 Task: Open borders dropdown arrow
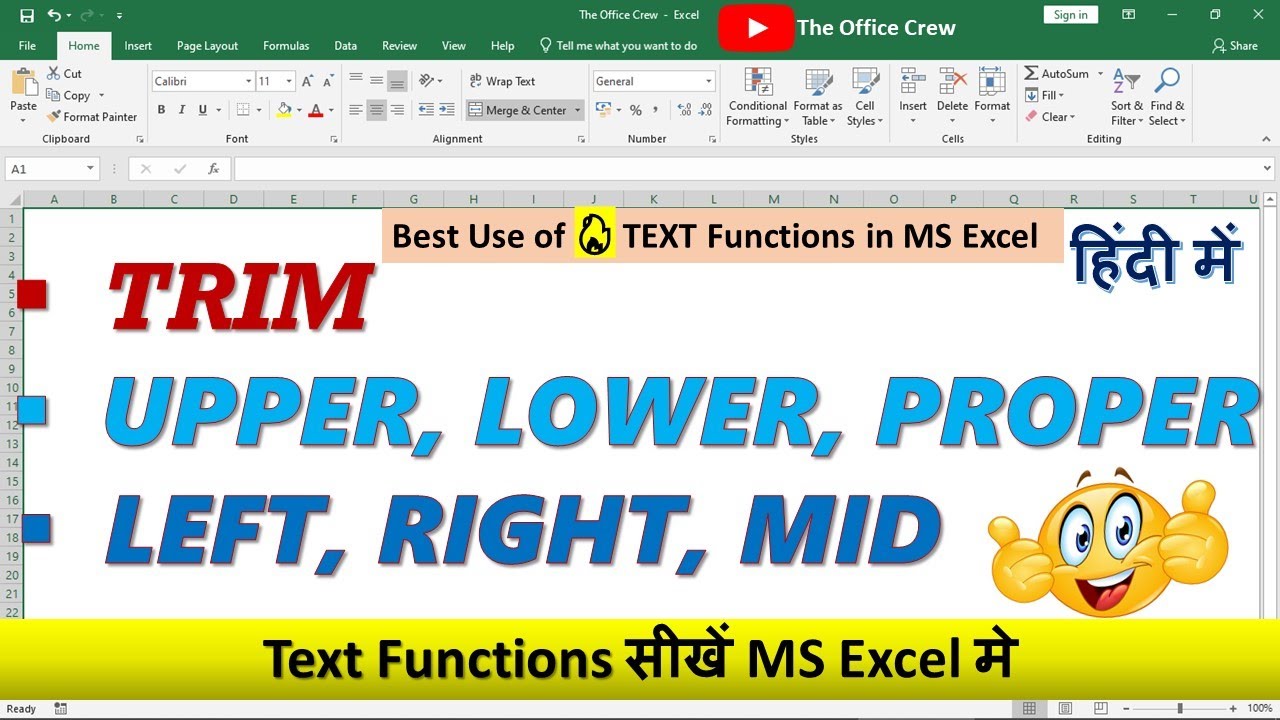pyautogui.click(x=259, y=110)
